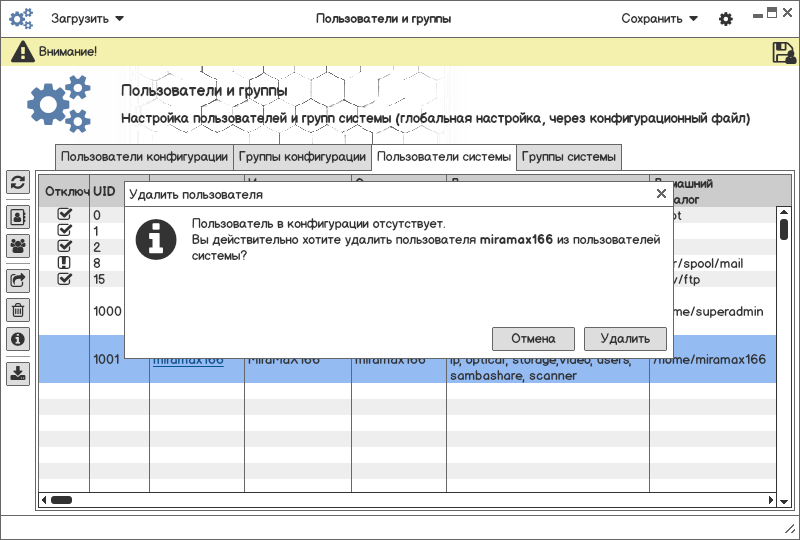Viewport: 800px width, 540px height.
Task: Switch to the Пользователи конфигурации tab
Action: click(x=144, y=157)
